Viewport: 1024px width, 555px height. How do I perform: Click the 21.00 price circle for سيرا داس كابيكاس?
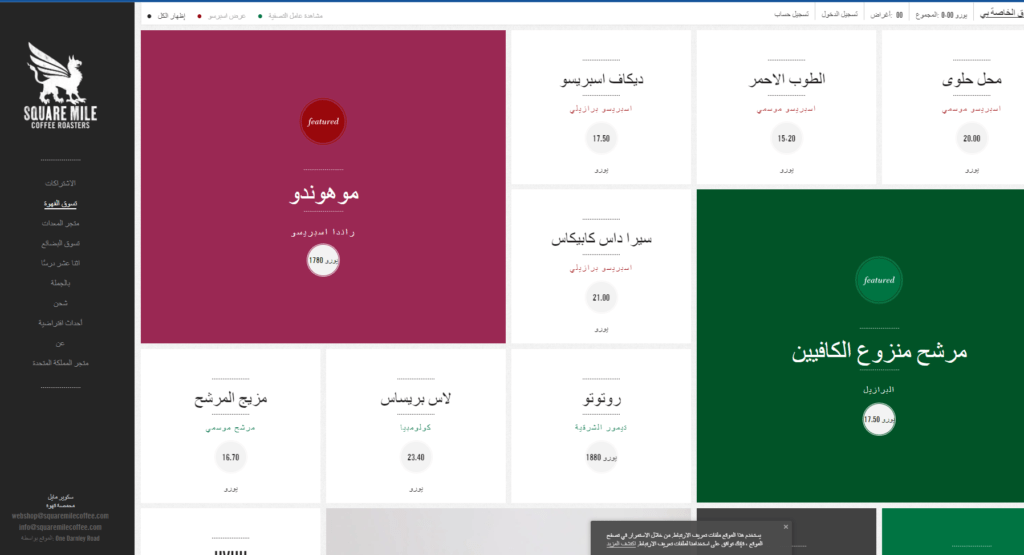pyautogui.click(x=601, y=297)
